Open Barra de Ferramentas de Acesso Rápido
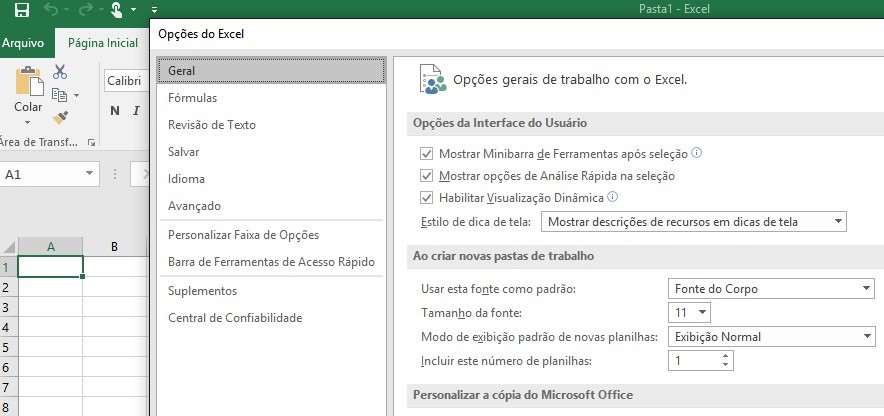The width and height of the screenshot is (884, 416). pyautogui.click(x=272, y=262)
